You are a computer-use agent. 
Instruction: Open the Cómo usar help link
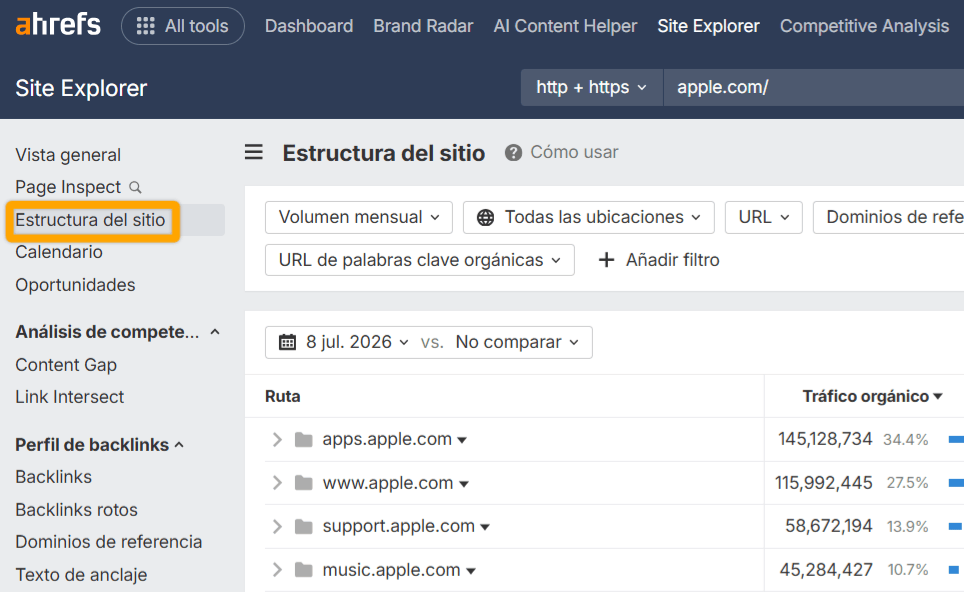(574, 152)
